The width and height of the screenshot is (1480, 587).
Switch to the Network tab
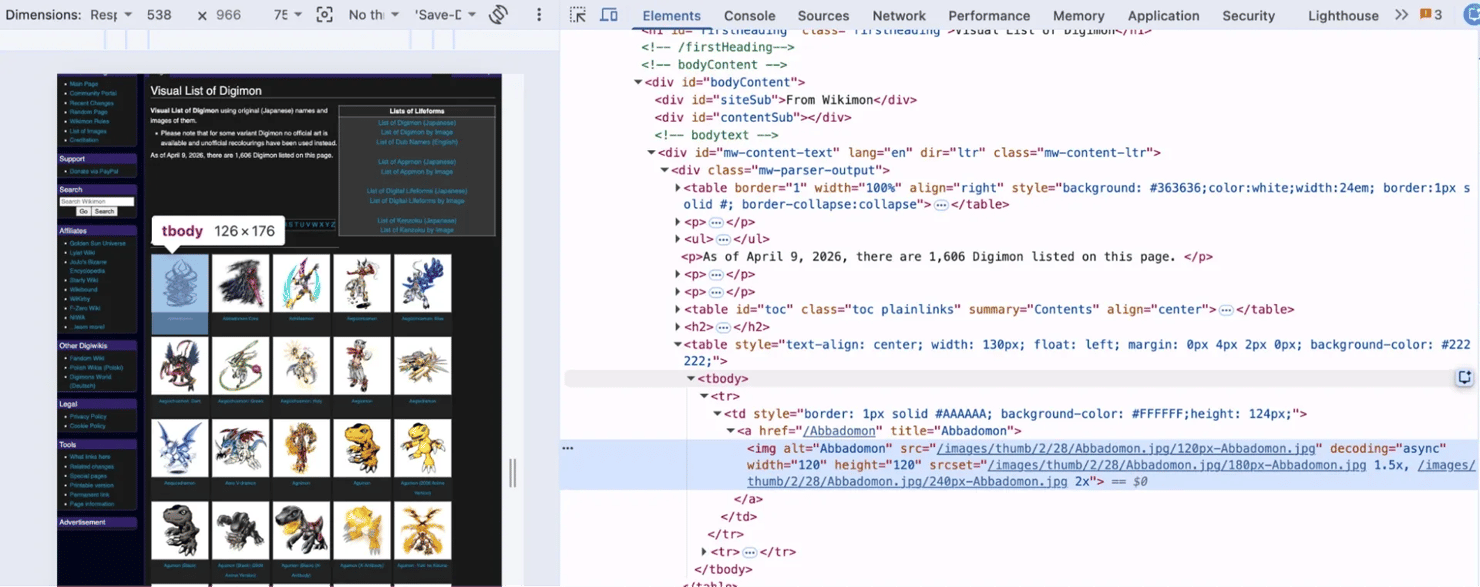click(x=899, y=15)
